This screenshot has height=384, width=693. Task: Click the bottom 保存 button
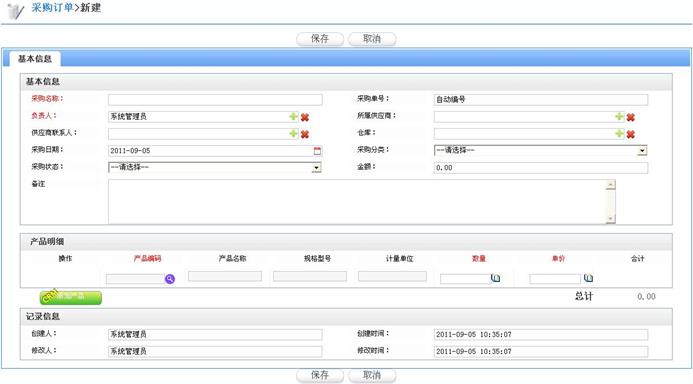(320, 375)
